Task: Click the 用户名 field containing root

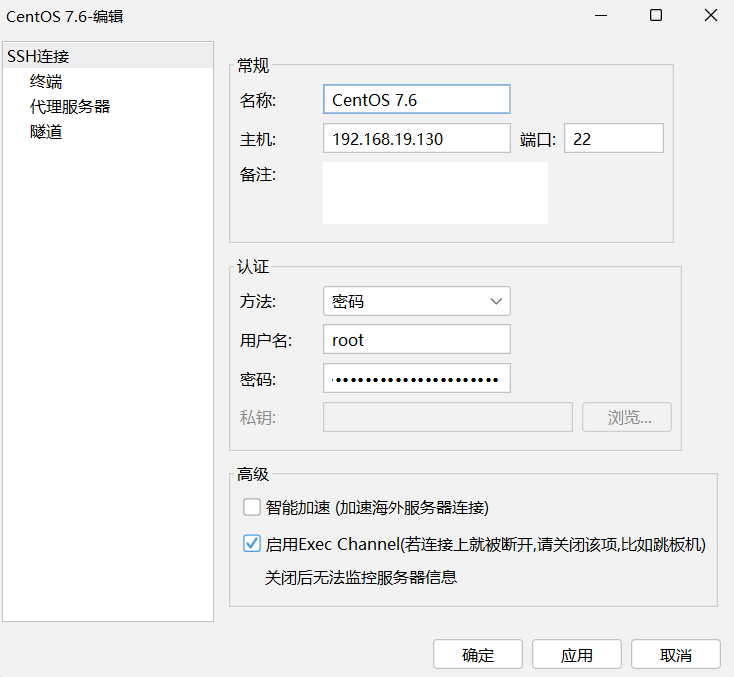Action: (417, 339)
